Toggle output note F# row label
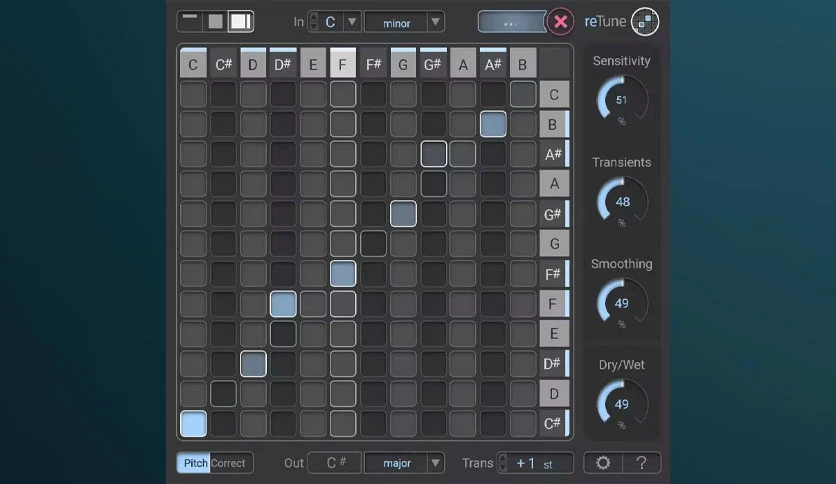Image resolution: width=836 pixels, height=484 pixels. (554, 273)
